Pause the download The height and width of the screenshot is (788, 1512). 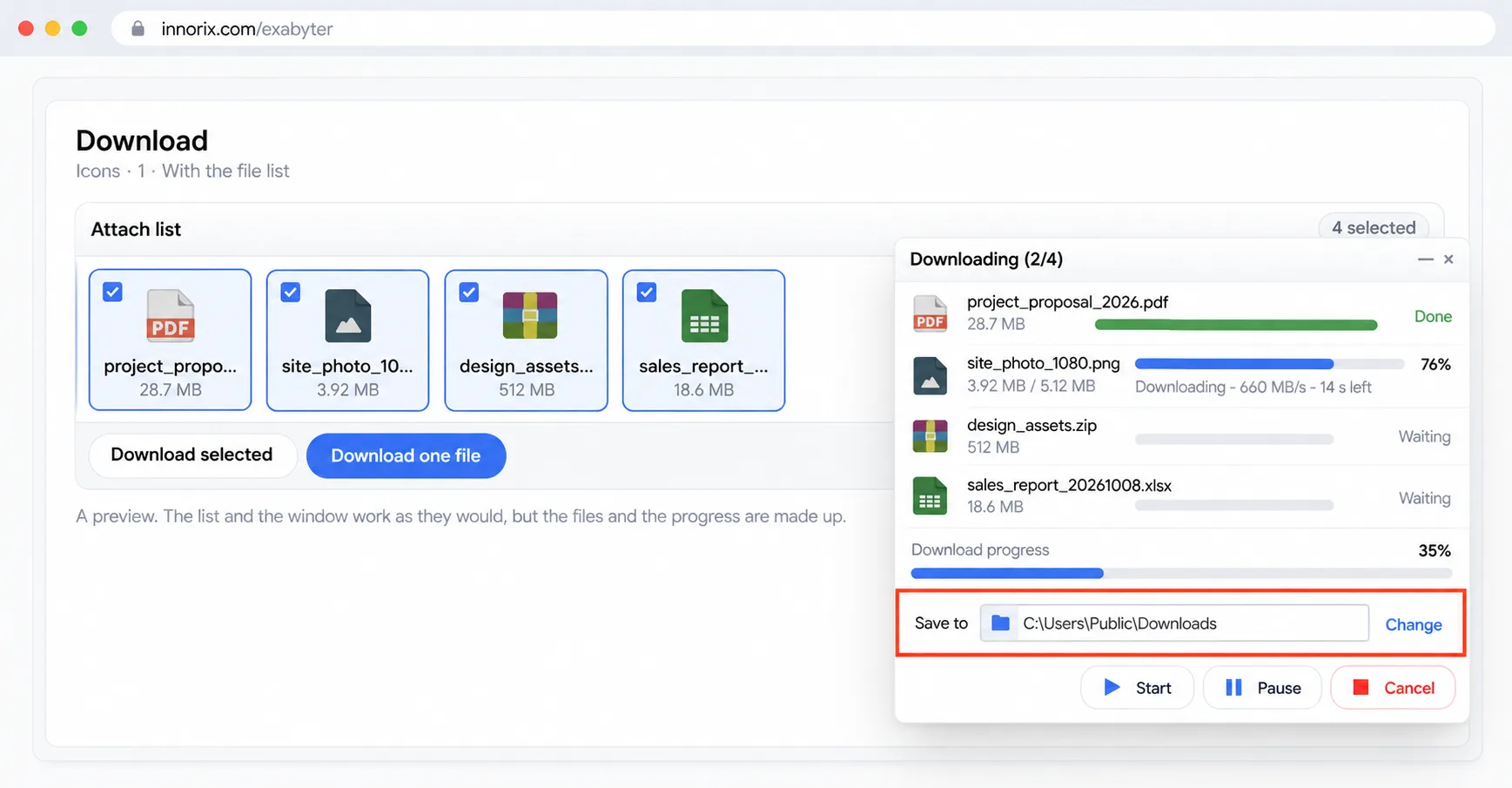(1262, 688)
